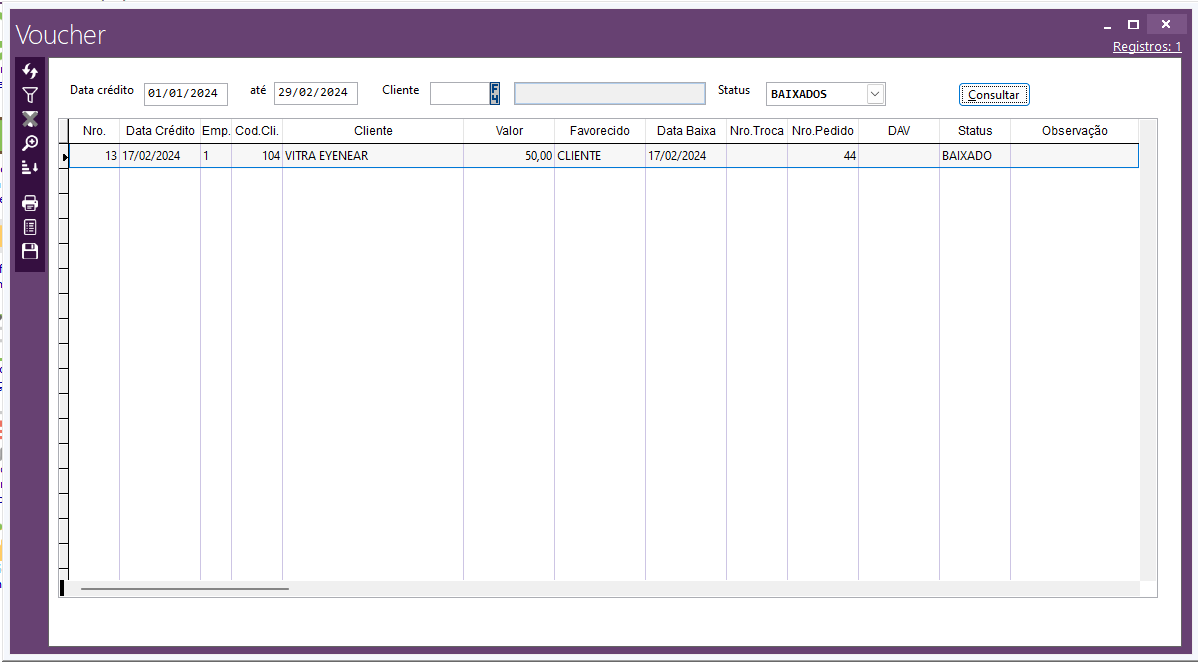Click the funnel filter icon
Screen dimensions: 1198x662
click(30, 95)
